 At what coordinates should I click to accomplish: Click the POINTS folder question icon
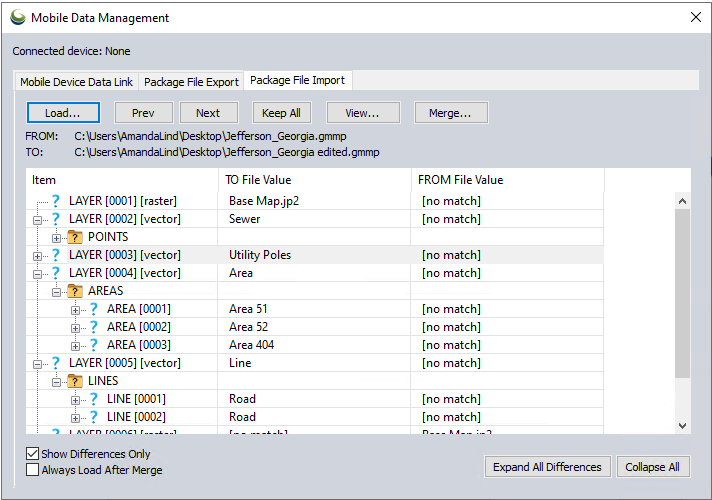(x=75, y=237)
